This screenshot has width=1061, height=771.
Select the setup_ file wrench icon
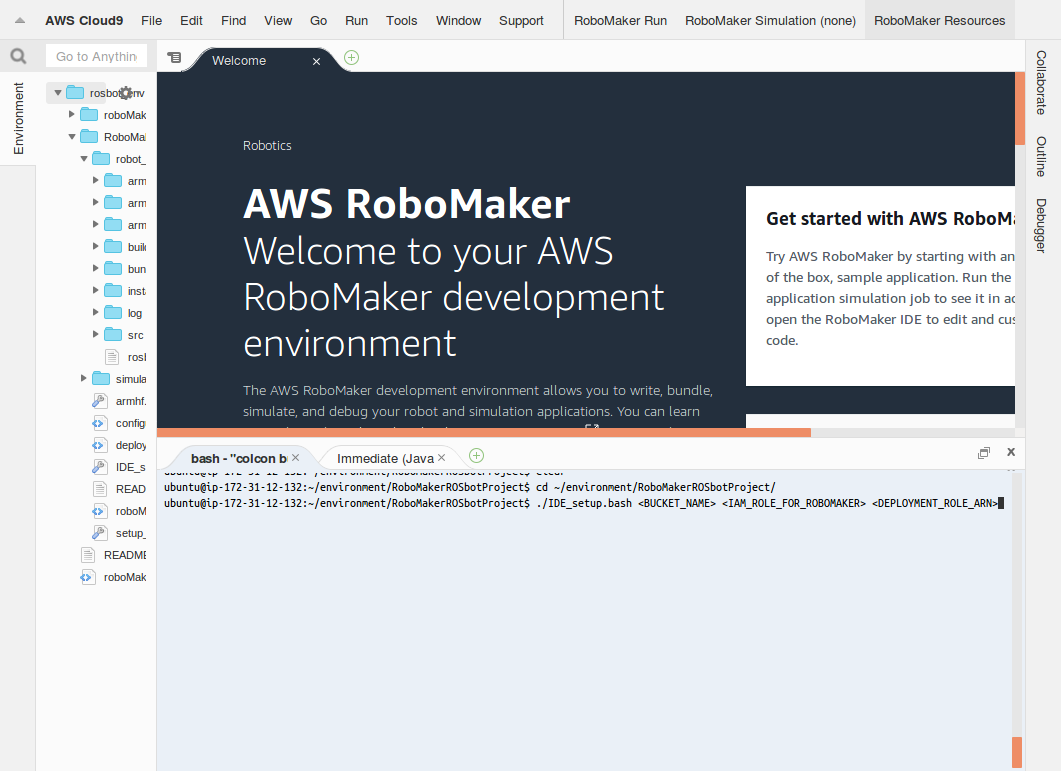[x=99, y=533]
